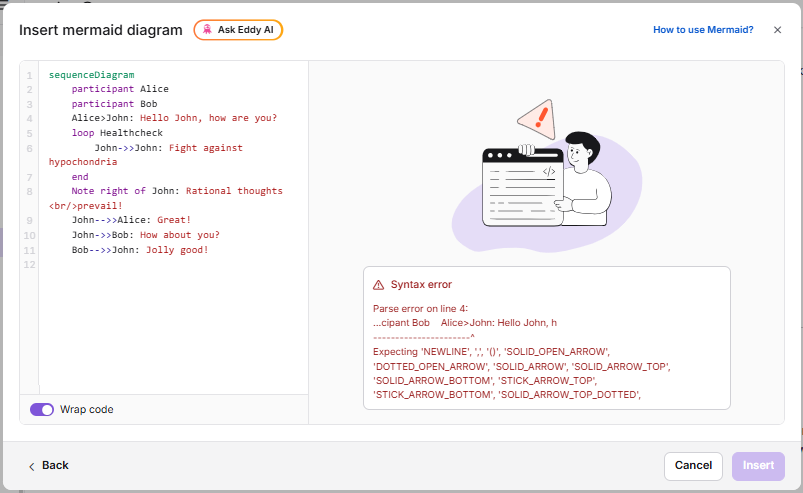The height and width of the screenshot is (493, 803).
Task: Click 'Bob-->>John: Jolly good!' code line
Action: pyautogui.click(x=140, y=250)
